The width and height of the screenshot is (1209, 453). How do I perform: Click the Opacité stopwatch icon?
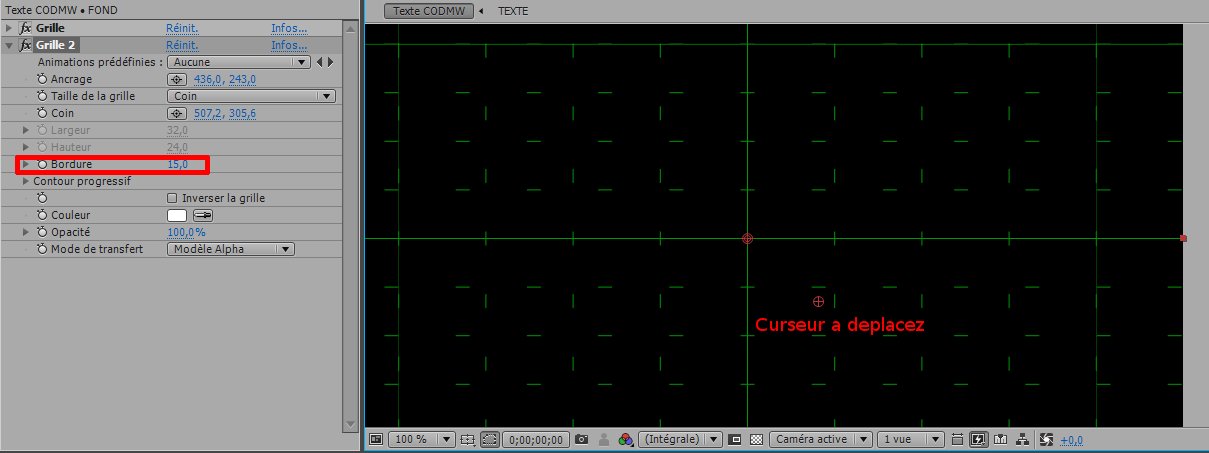click(42, 232)
